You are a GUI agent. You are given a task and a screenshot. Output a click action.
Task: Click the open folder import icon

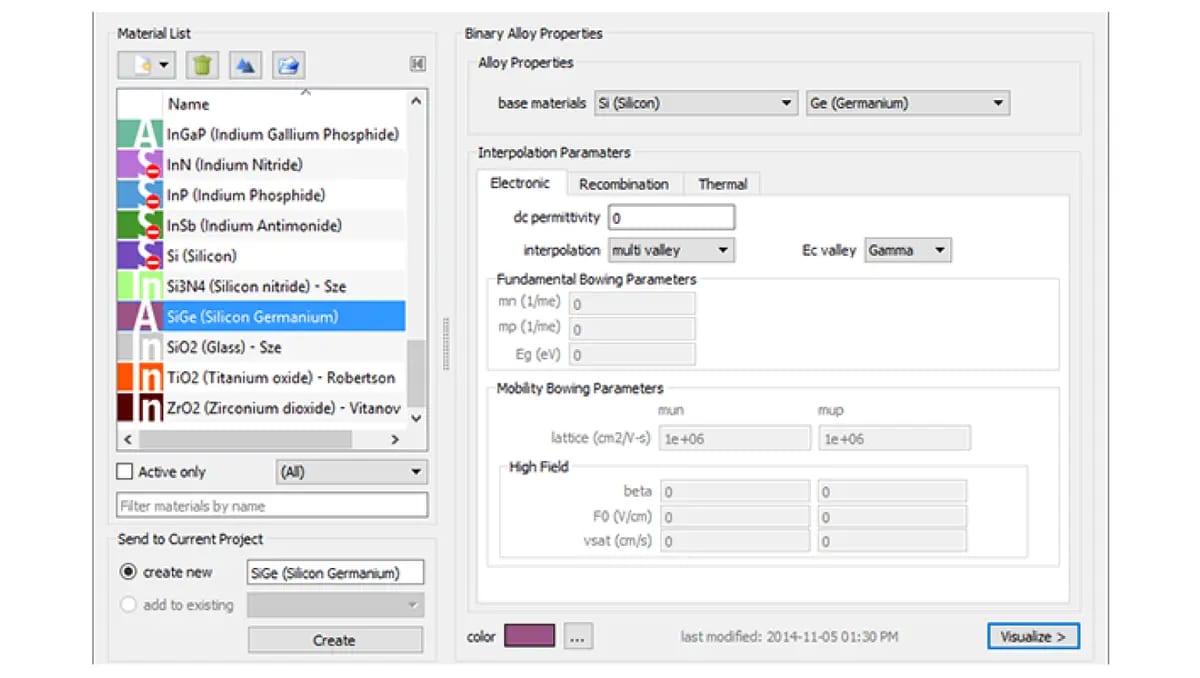click(x=288, y=66)
